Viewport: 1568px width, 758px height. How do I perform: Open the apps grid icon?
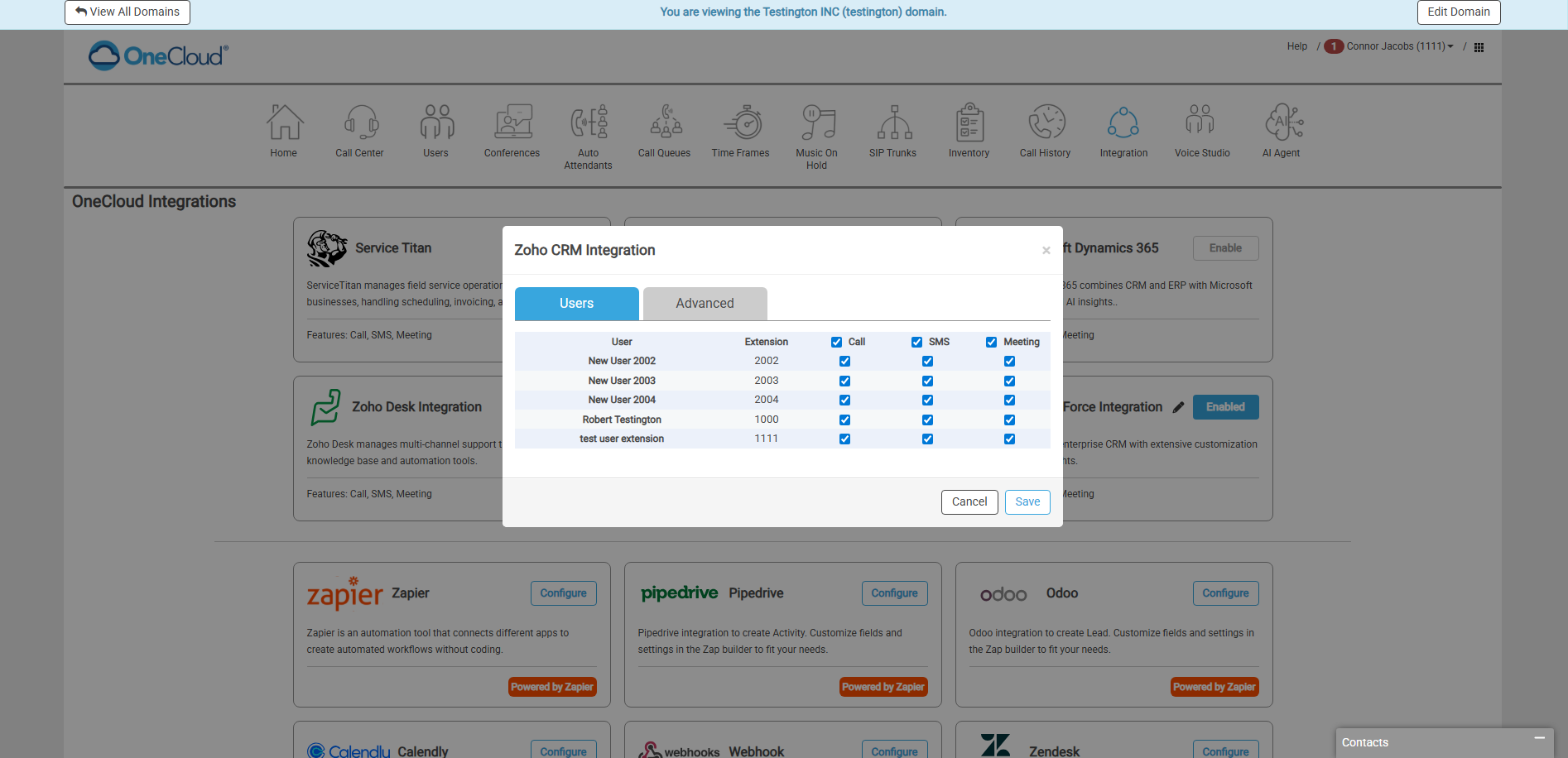tap(1479, 47)
